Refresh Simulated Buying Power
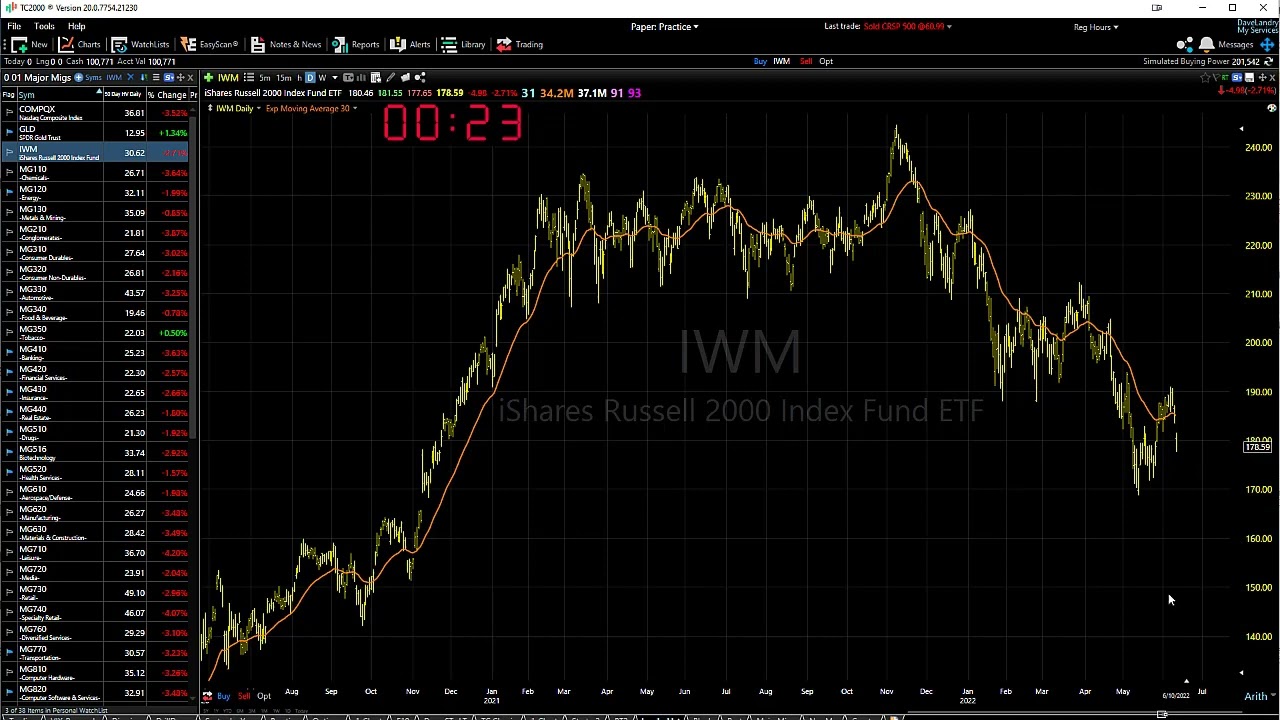 click(x=1268, y=62)
